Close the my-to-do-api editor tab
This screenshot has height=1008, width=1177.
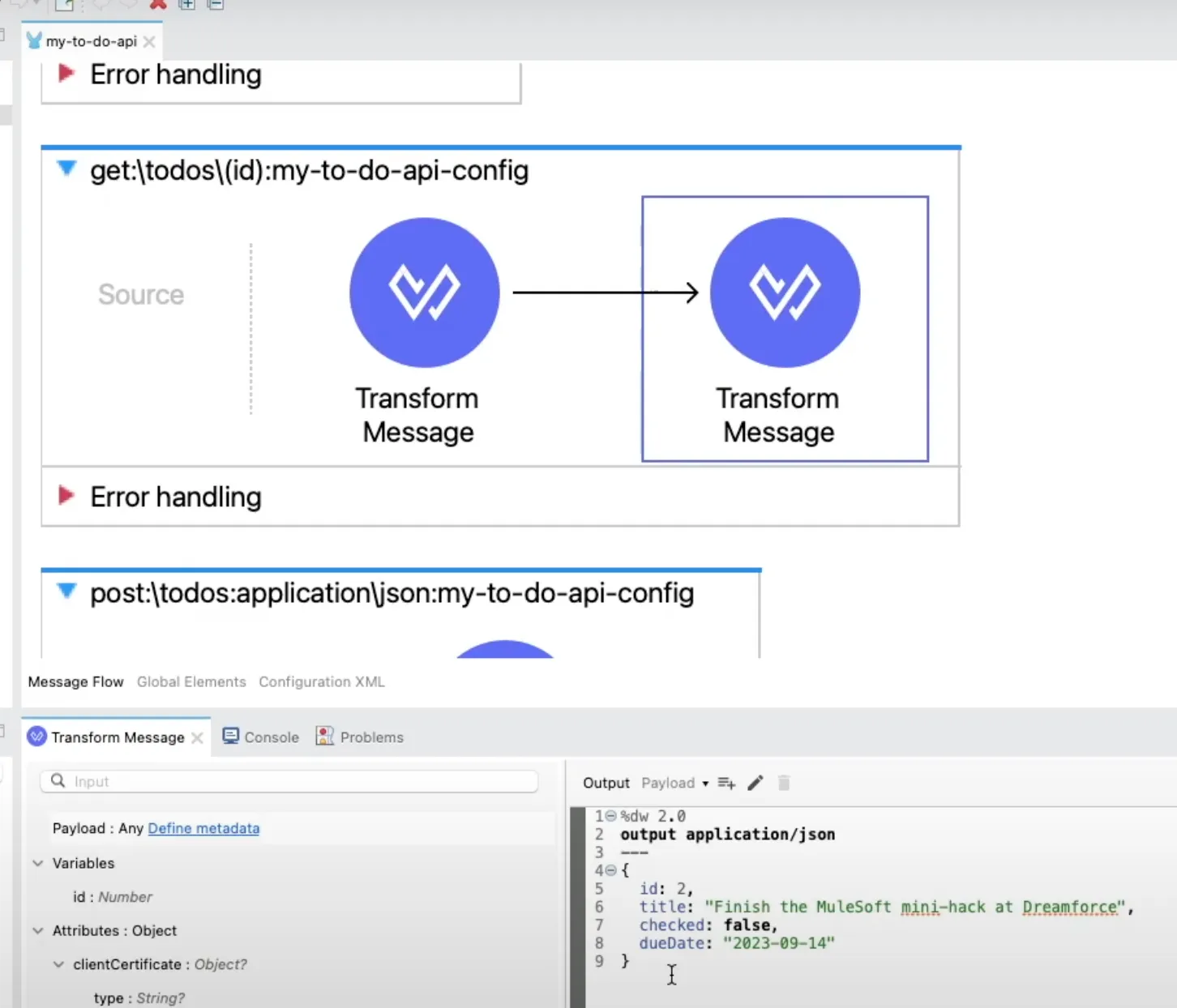(x=149, y=41)
